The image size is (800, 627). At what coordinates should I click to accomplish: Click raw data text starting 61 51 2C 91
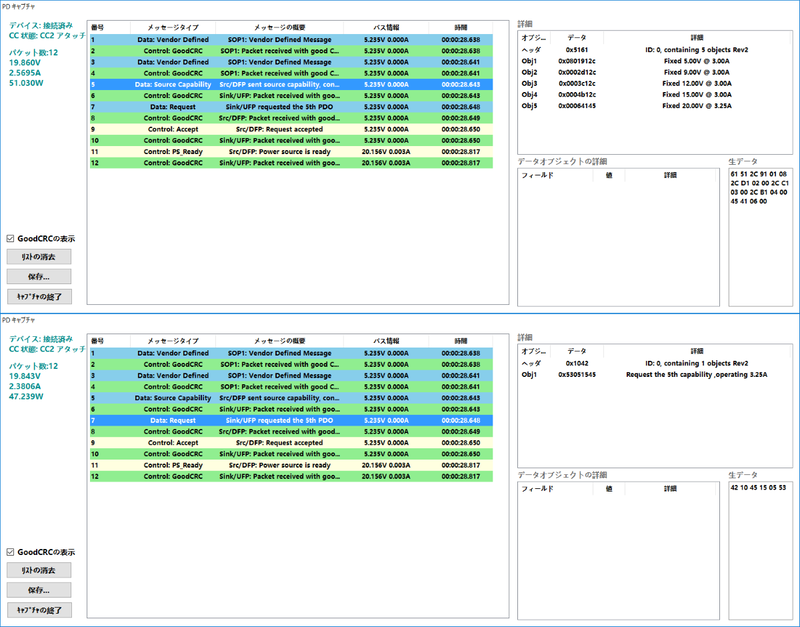coord(759,188)
